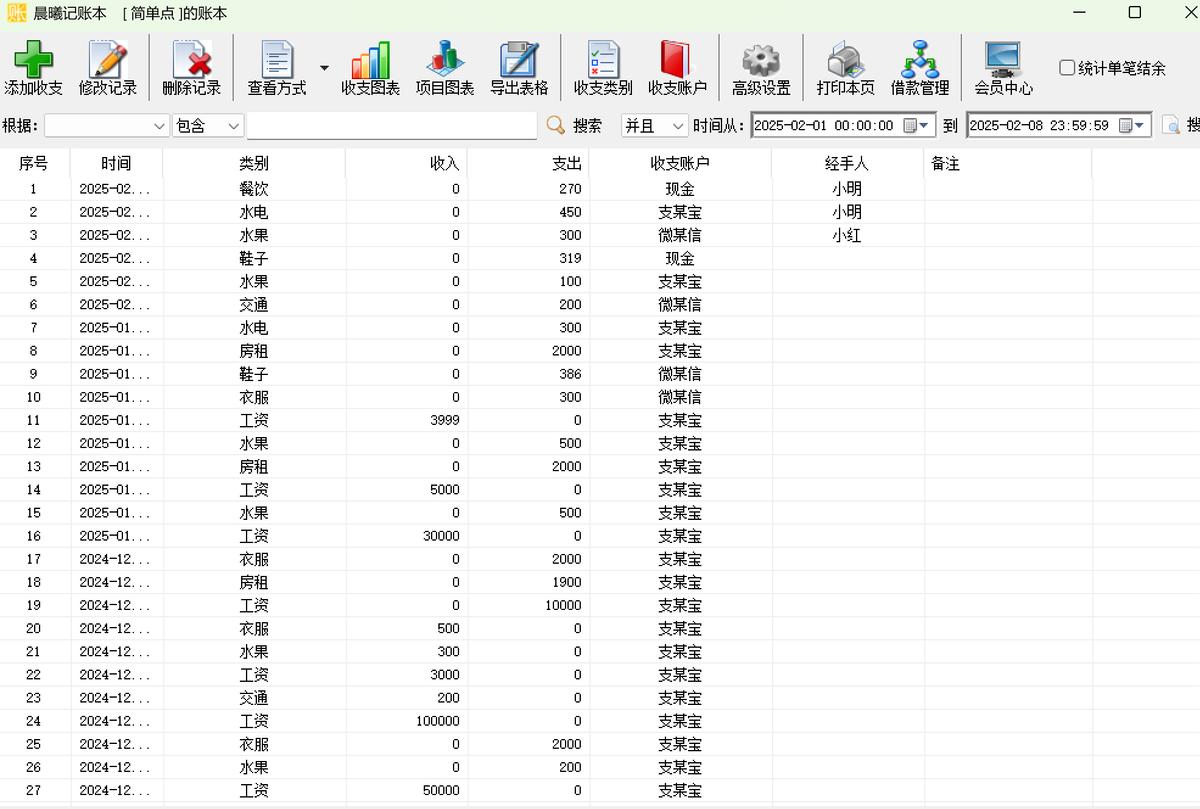Select expense 319 in row 4
Image resolution: width=1200 pixels, height=809 pixels.
570,258
